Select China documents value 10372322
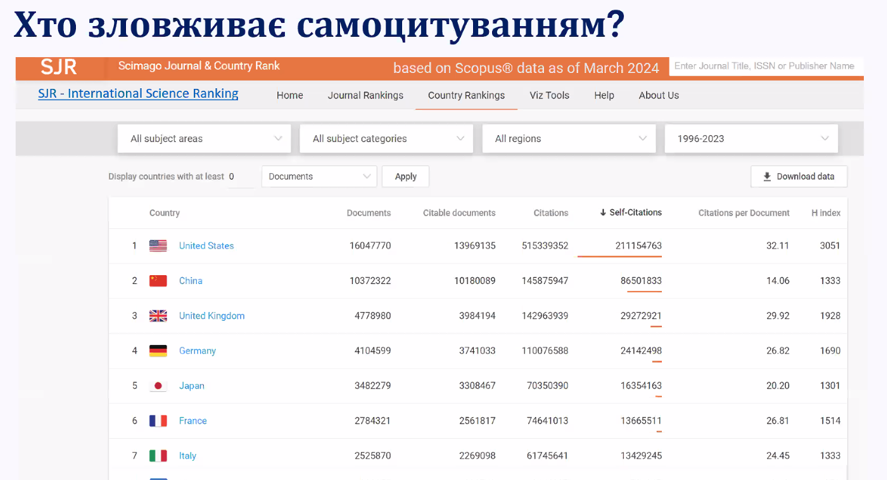The height and width of the screenshot is (480, 887). click(x=370, y=281)
